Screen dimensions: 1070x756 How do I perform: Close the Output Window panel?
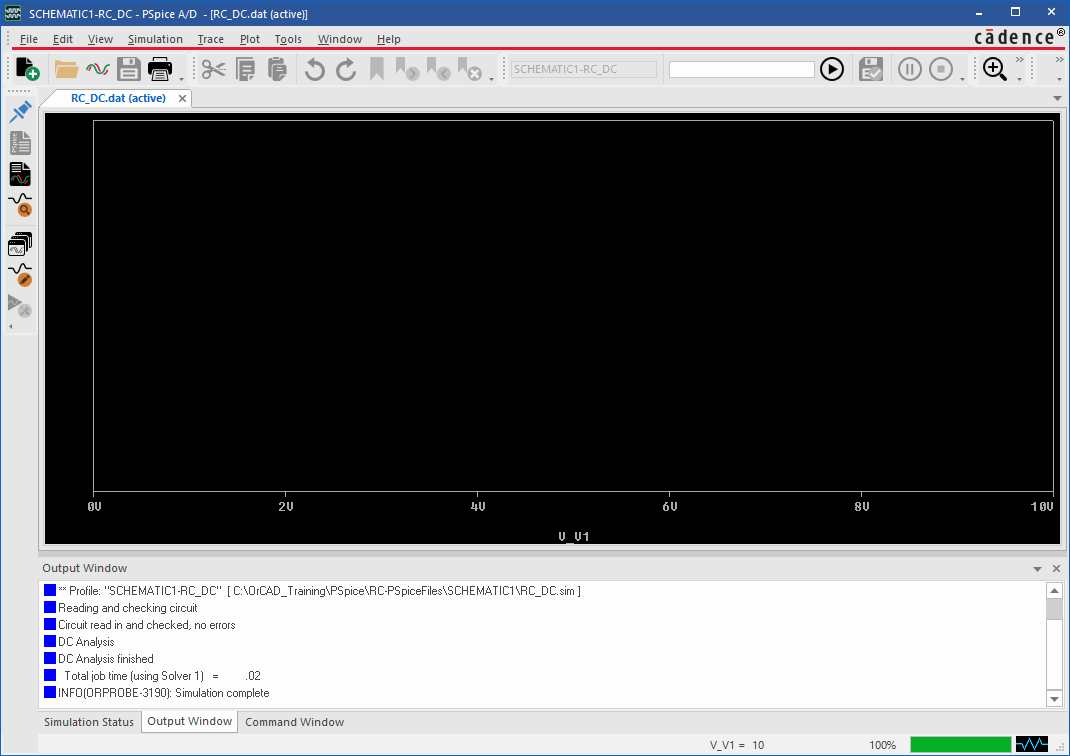(x=1056, y=568)
